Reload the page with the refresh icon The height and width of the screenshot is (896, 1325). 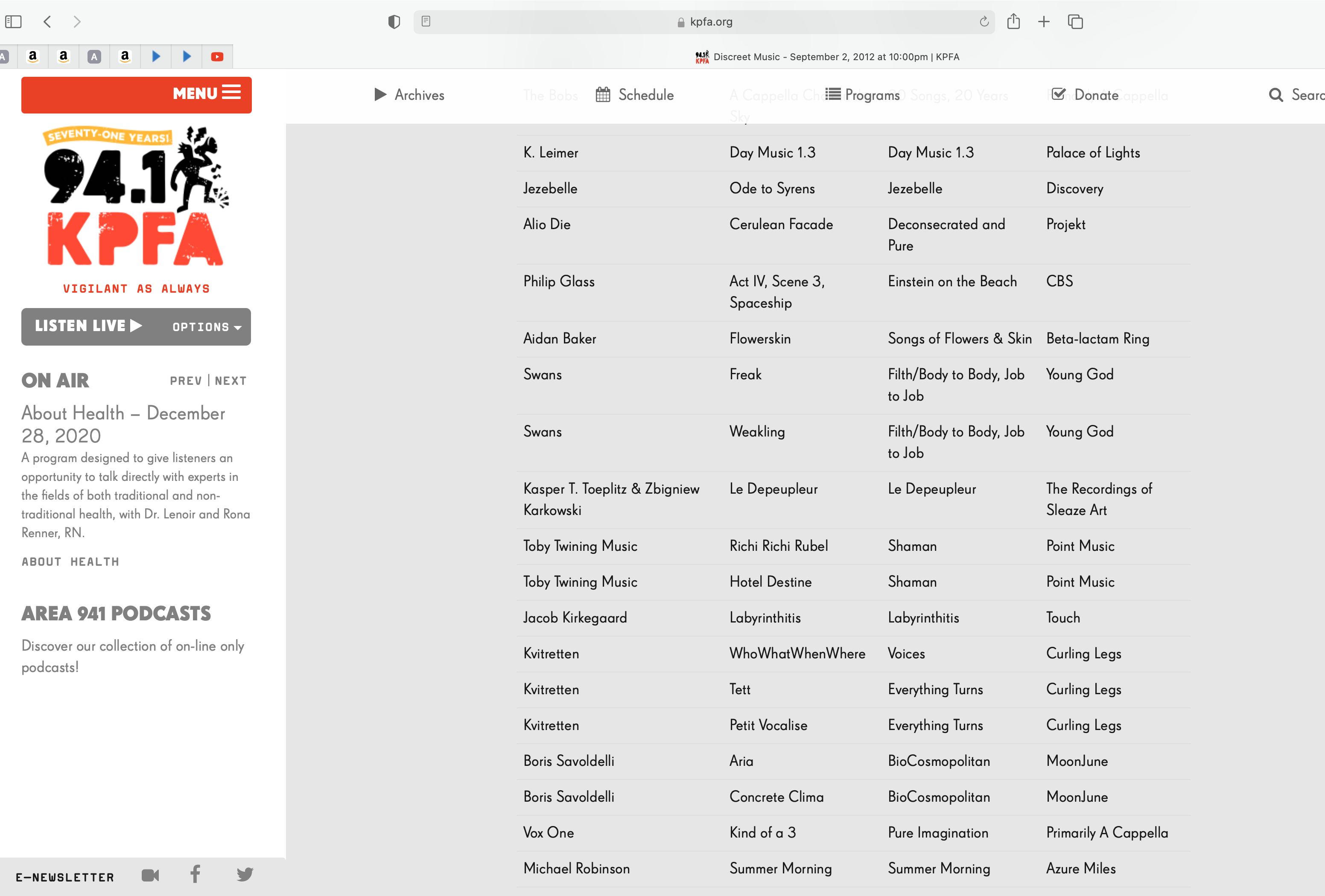click(x=984, y=22)
